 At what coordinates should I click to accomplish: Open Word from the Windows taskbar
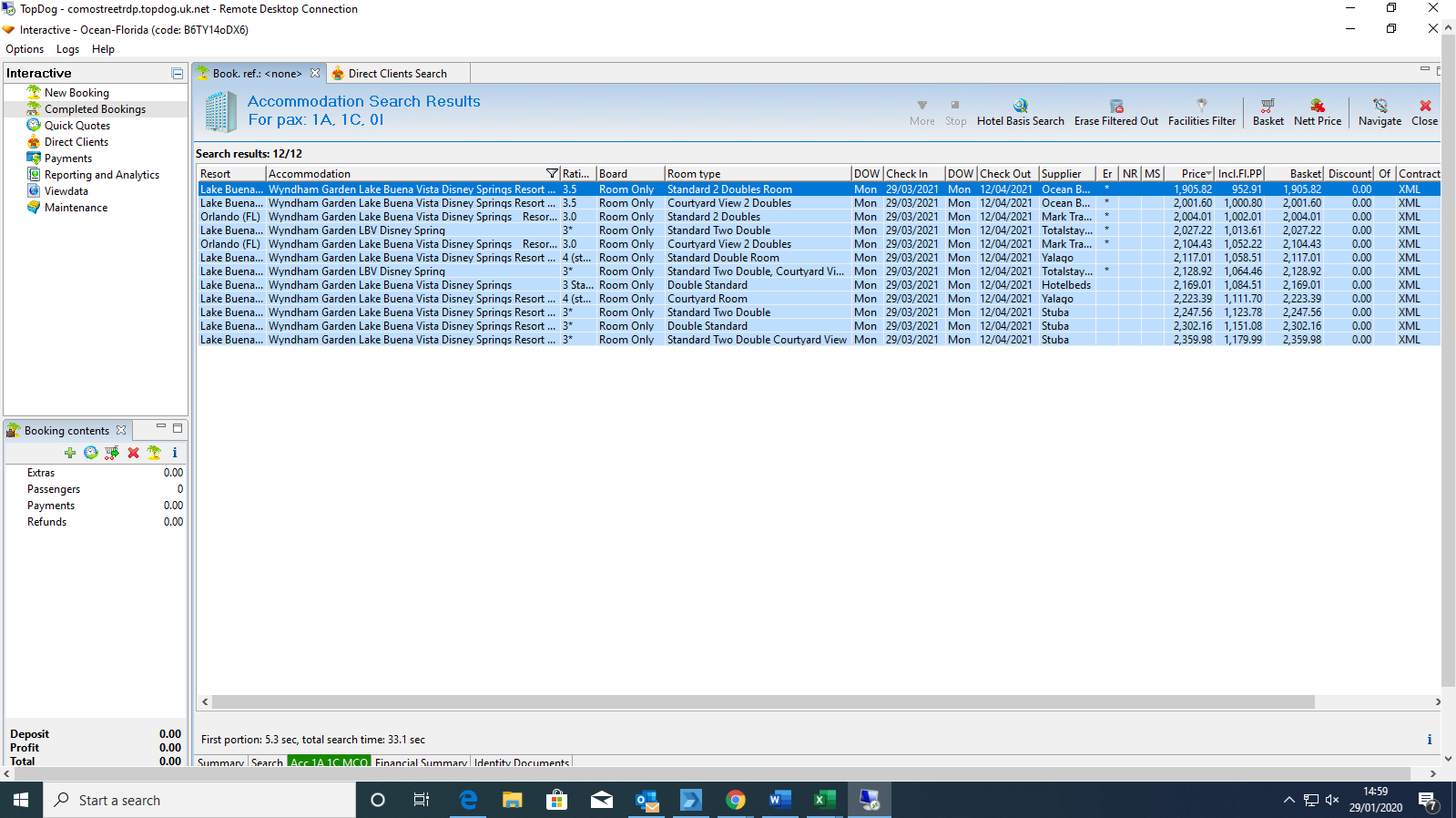pyautogui.click(x=779, y=800)
